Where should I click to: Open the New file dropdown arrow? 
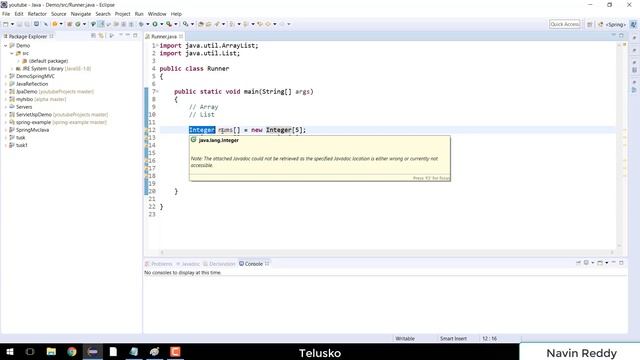click(12, 24)
